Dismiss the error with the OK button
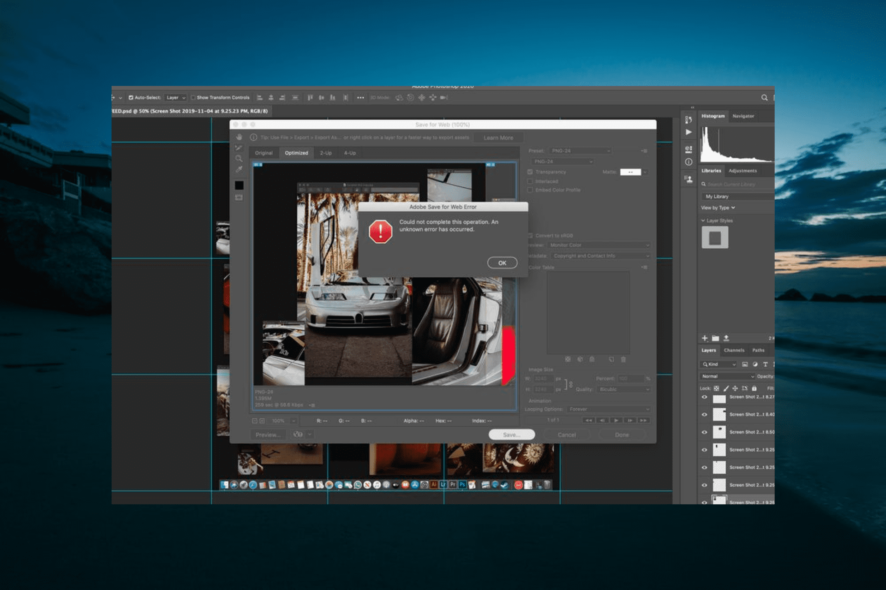Viewport: 886px width, 590px height. [501, 262]
